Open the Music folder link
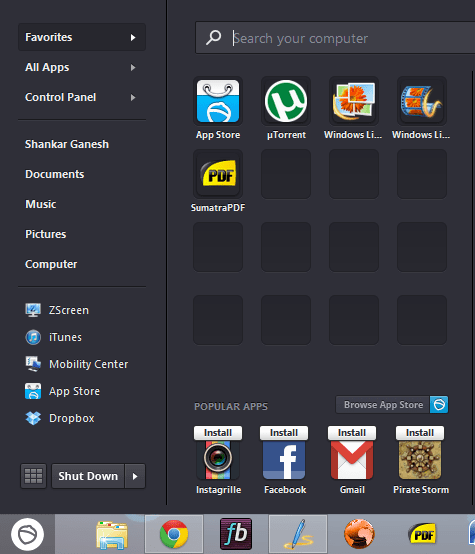The height and width of the screenshot is (554, 475). click(41, 204)
